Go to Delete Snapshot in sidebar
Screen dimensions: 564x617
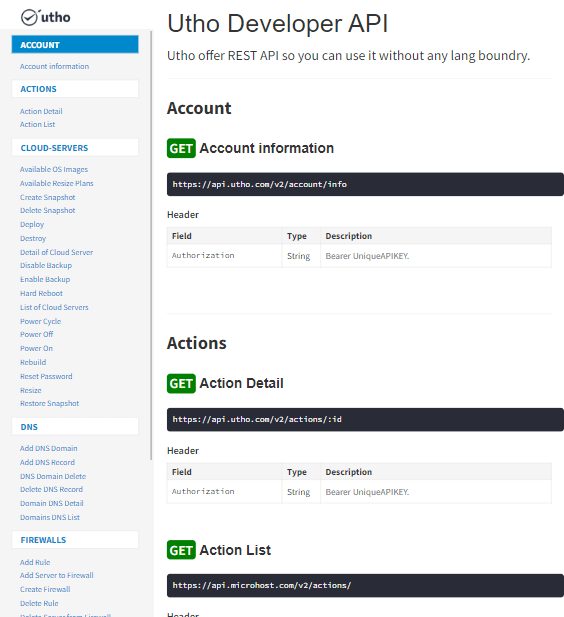click(x=48, y=211)
